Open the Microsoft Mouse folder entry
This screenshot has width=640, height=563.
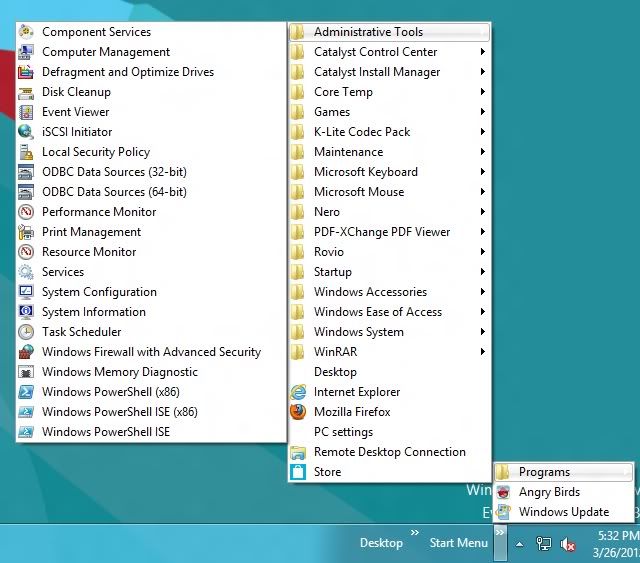389,192
